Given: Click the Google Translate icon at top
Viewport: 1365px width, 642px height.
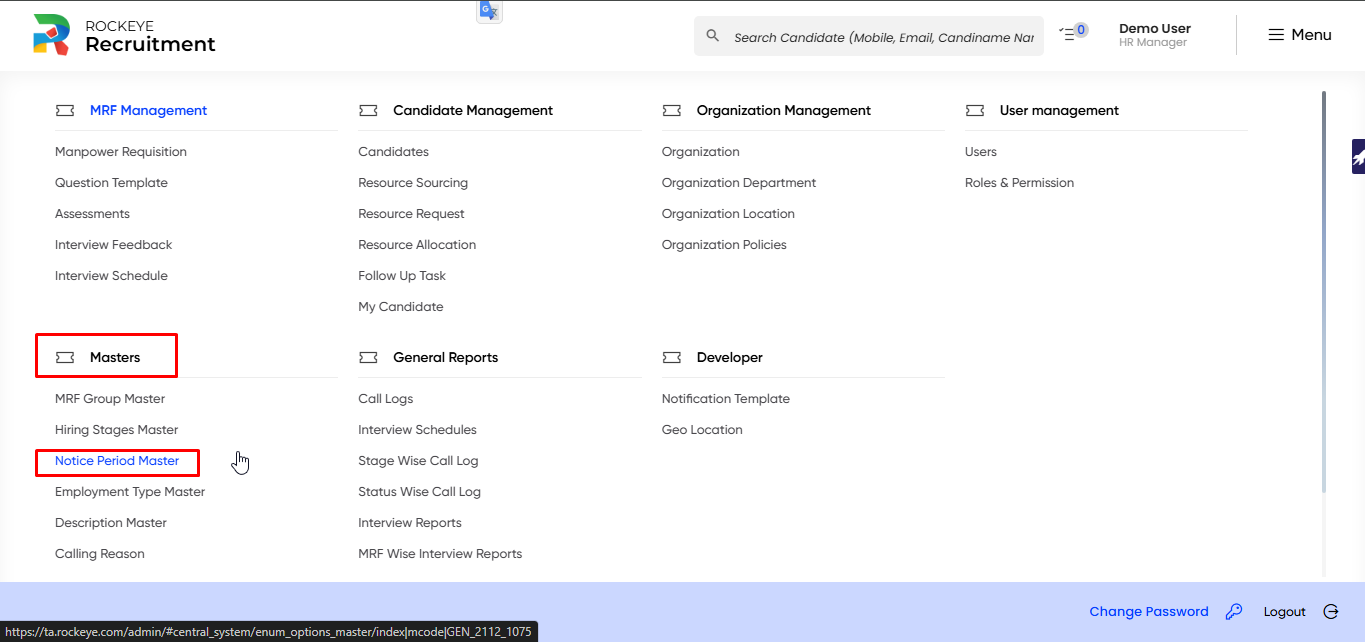Looking at the screenshot, I should pos(489,11).
